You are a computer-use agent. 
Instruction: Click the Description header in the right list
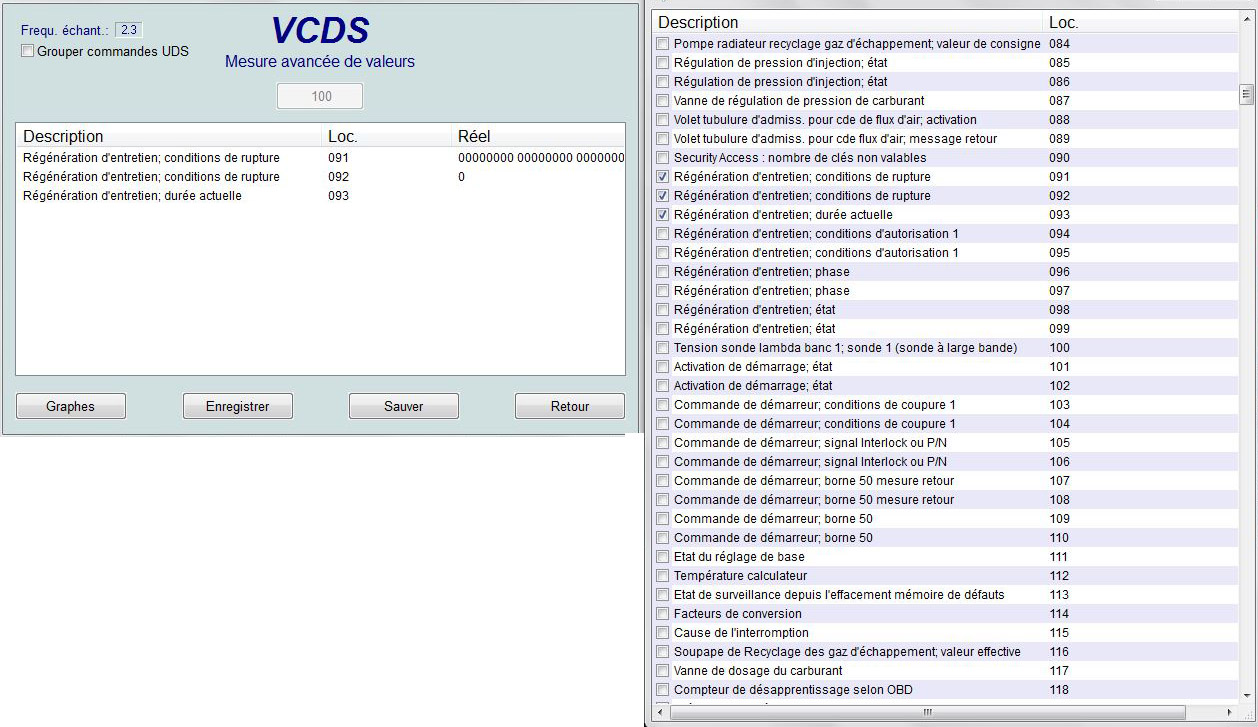click(698, 22)
